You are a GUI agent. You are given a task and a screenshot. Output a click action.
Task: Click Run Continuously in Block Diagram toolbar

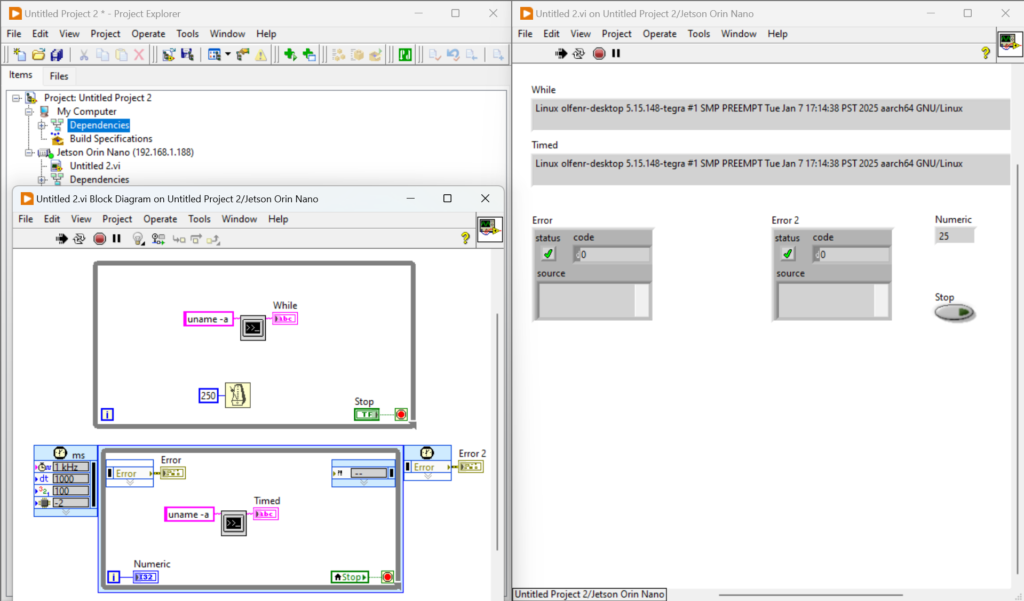coord(79,239)
